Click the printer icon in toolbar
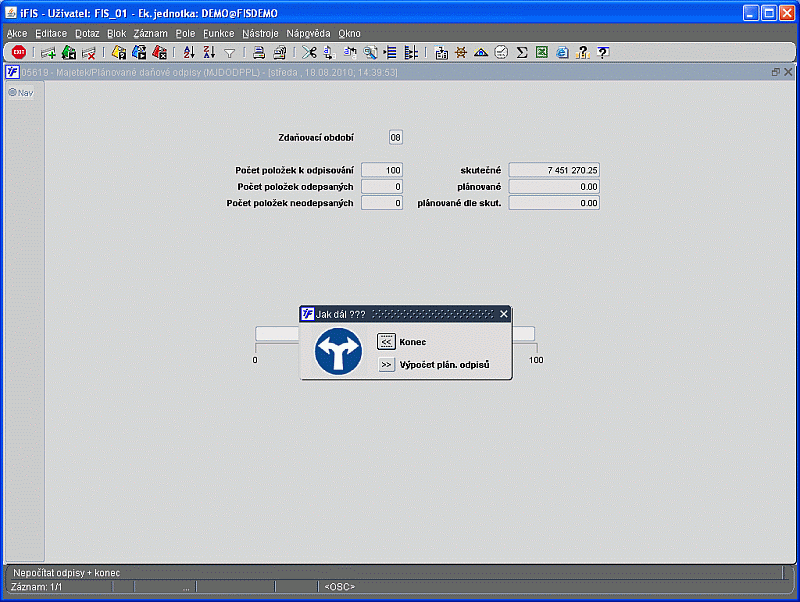The height and width of the screenshot is (602, 800). pos(259,52)
